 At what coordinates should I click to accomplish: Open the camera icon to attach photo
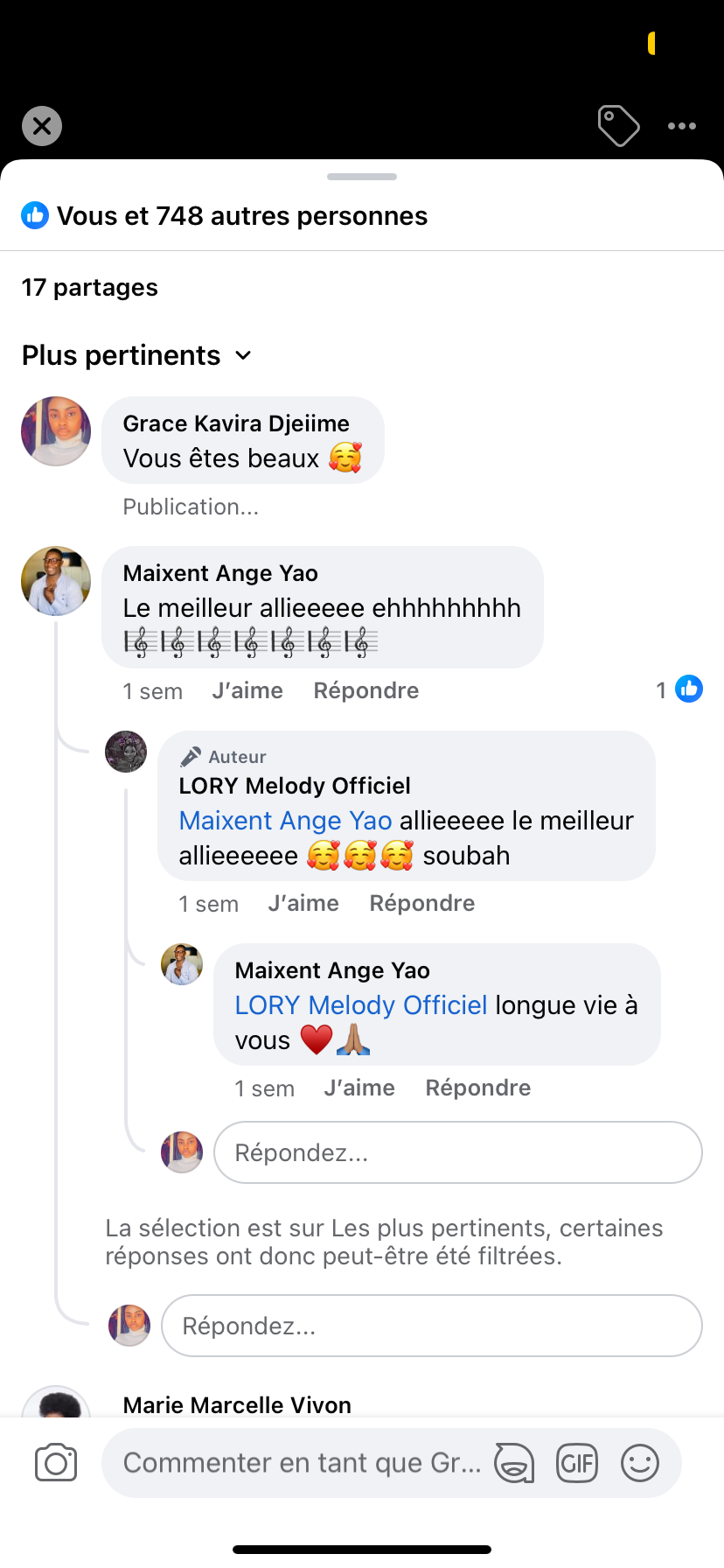click(56, 1463)
